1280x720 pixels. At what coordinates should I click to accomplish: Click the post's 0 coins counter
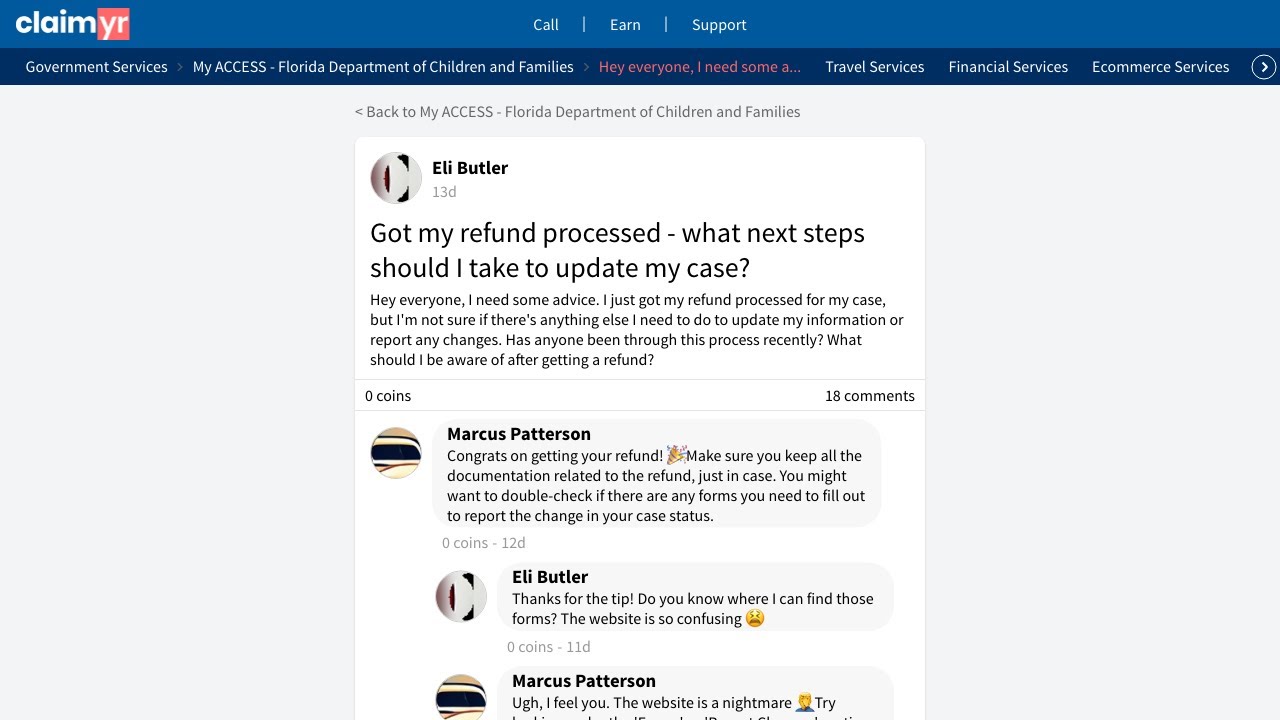[388, 396]
